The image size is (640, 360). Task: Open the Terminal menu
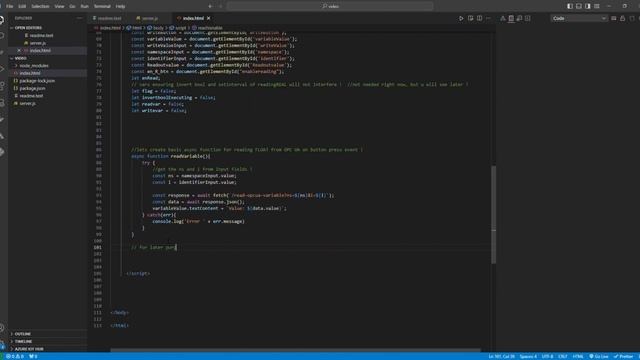[x=102, y=6]
